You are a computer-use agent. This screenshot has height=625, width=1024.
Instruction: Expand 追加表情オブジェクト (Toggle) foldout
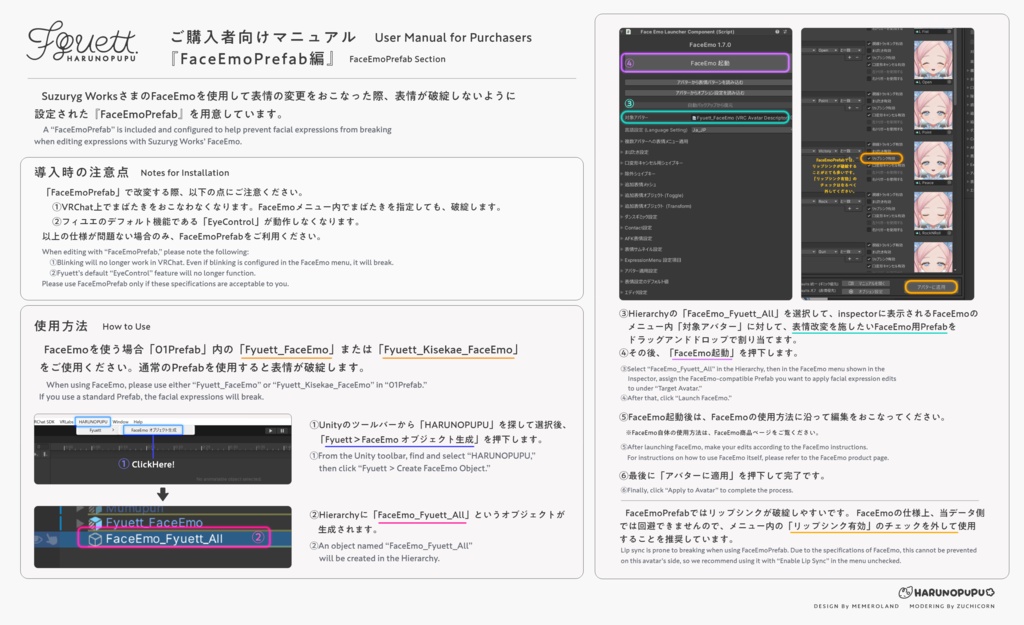(622, 195)
